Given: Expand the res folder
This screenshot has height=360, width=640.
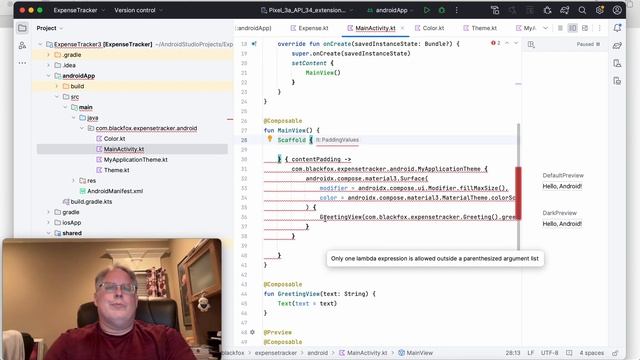Looking at the screenshot, I should pos(73,180).
